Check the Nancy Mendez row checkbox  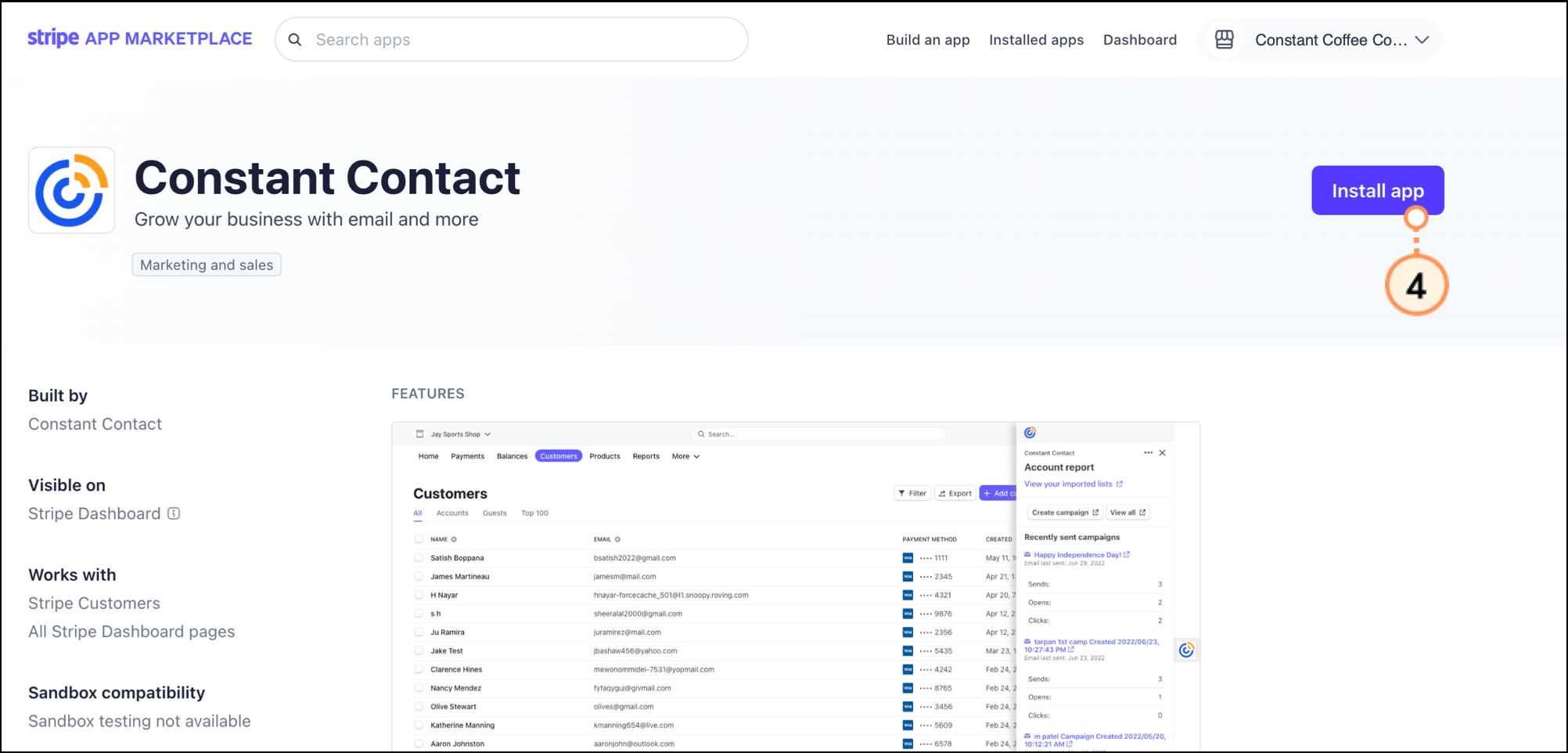point(419,688)
